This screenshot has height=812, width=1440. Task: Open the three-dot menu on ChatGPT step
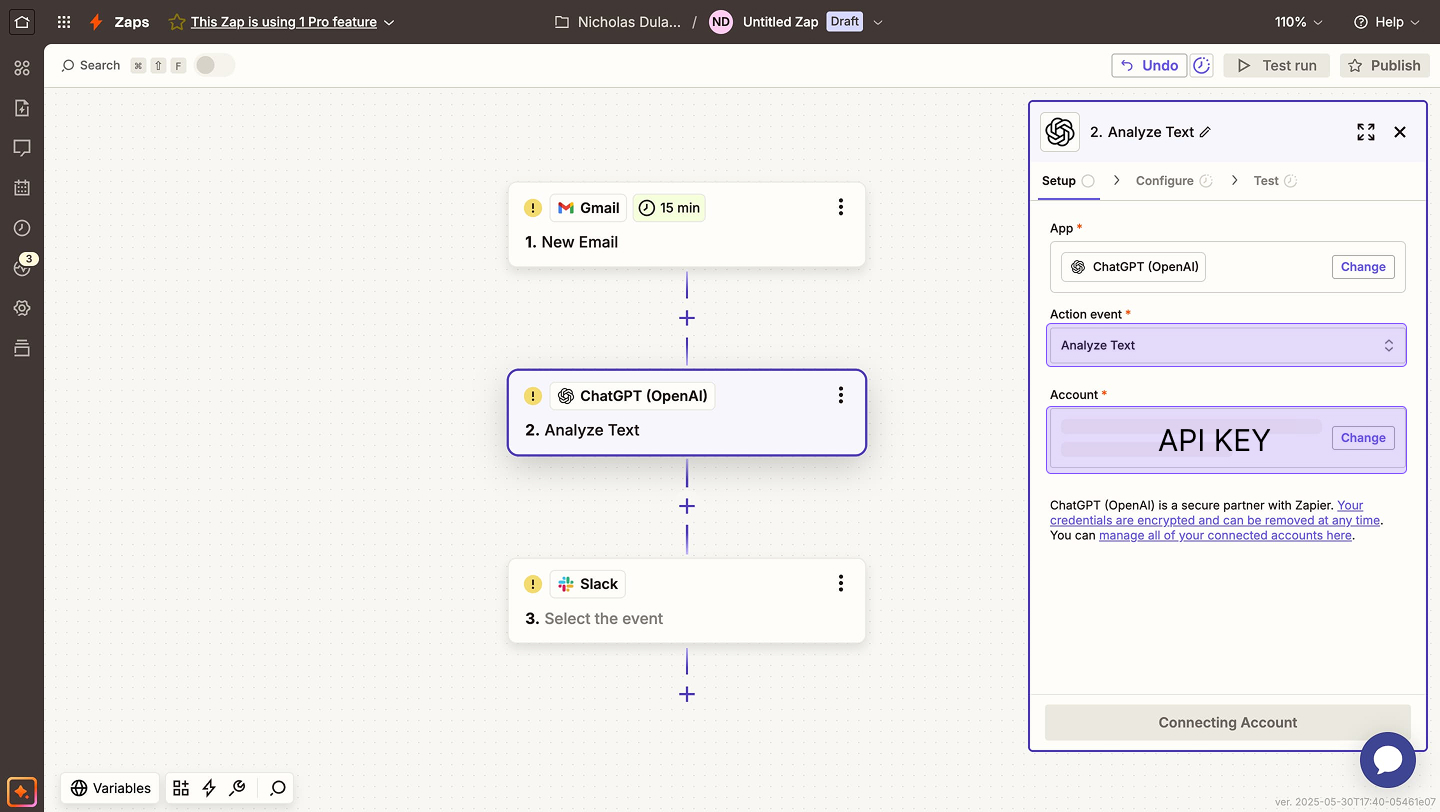coord(841,395)
